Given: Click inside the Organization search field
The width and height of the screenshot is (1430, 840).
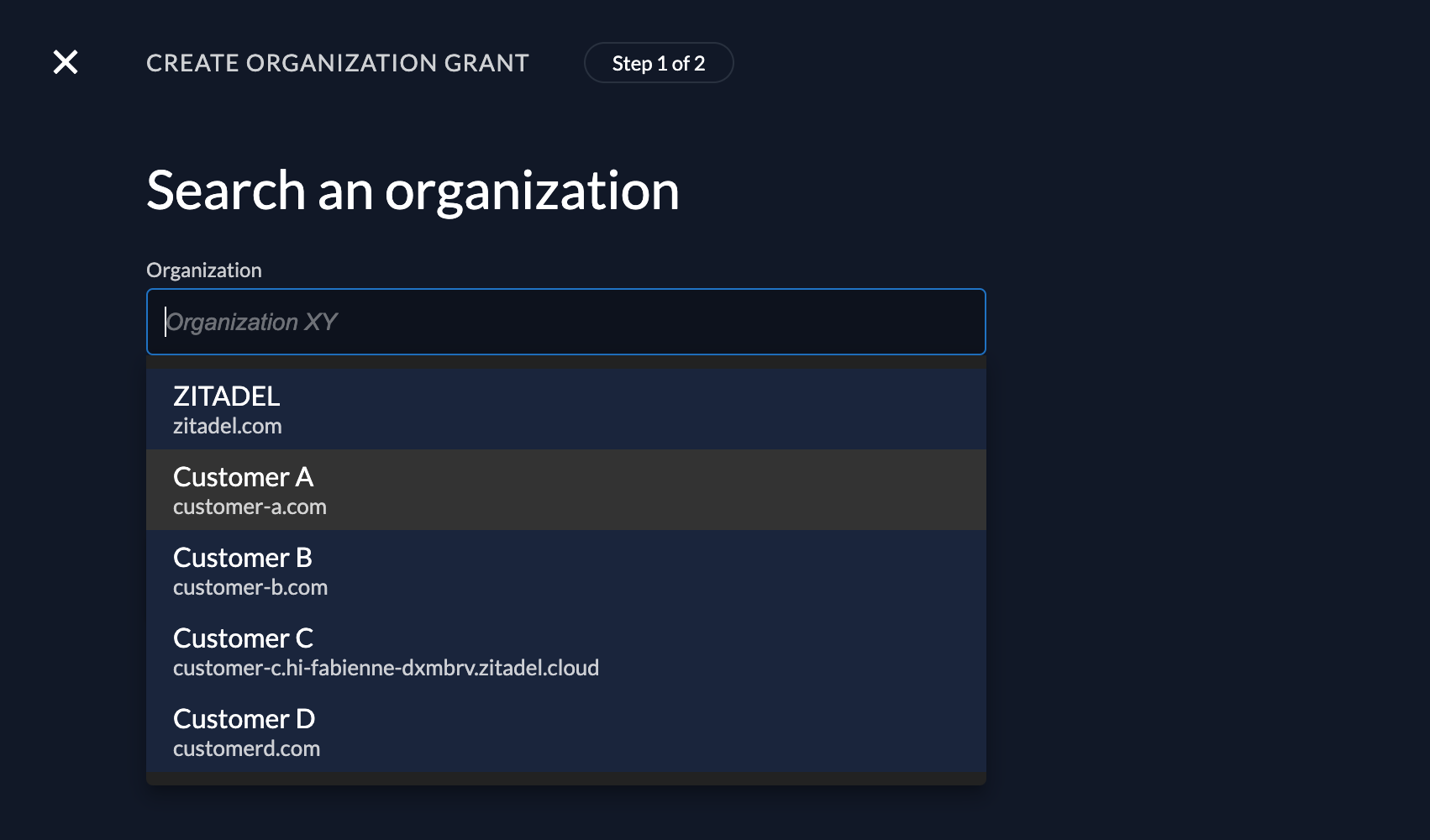Looking at the screenshot, I should pos(565,322).
